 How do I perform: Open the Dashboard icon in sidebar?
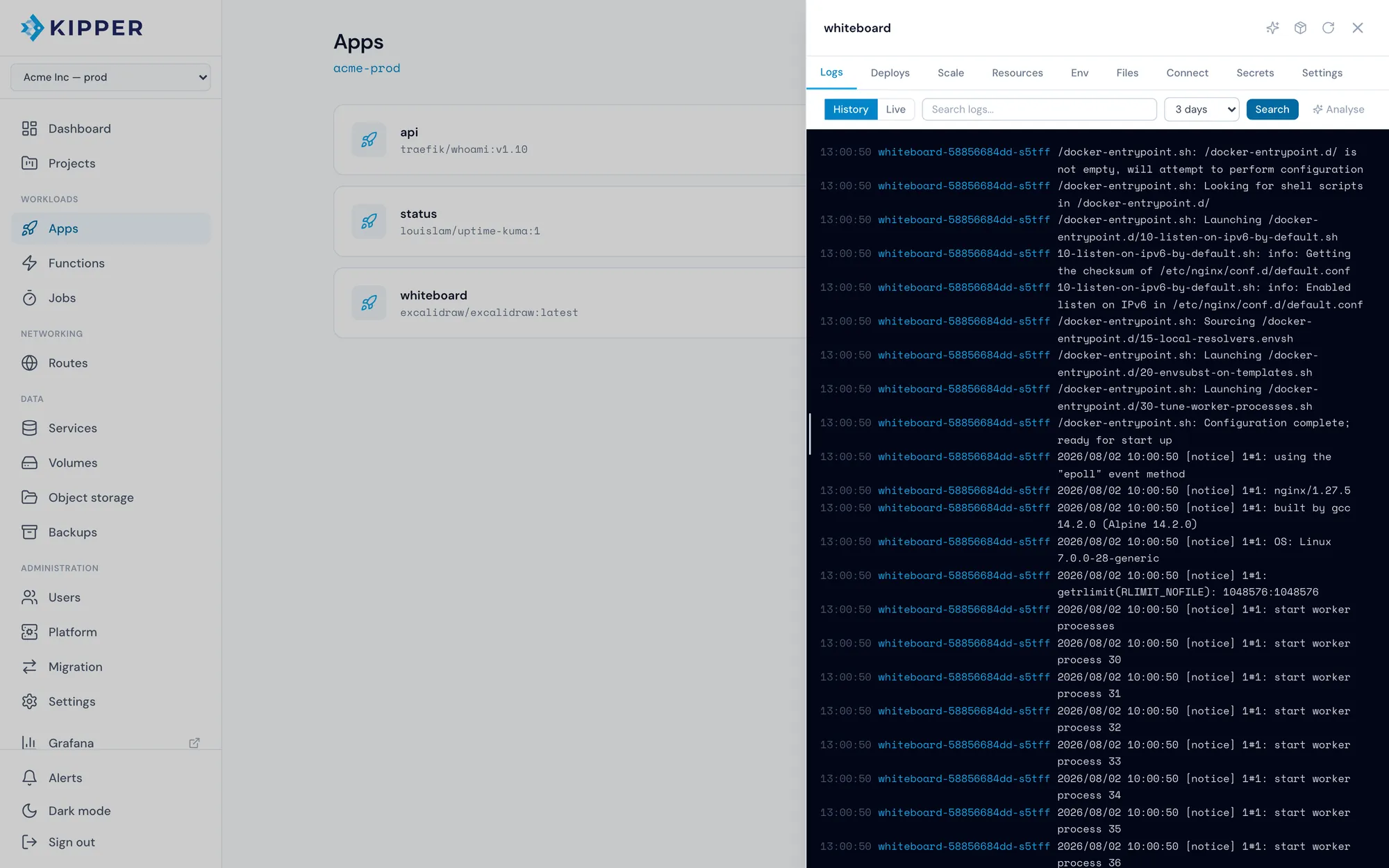pos(29,128)
